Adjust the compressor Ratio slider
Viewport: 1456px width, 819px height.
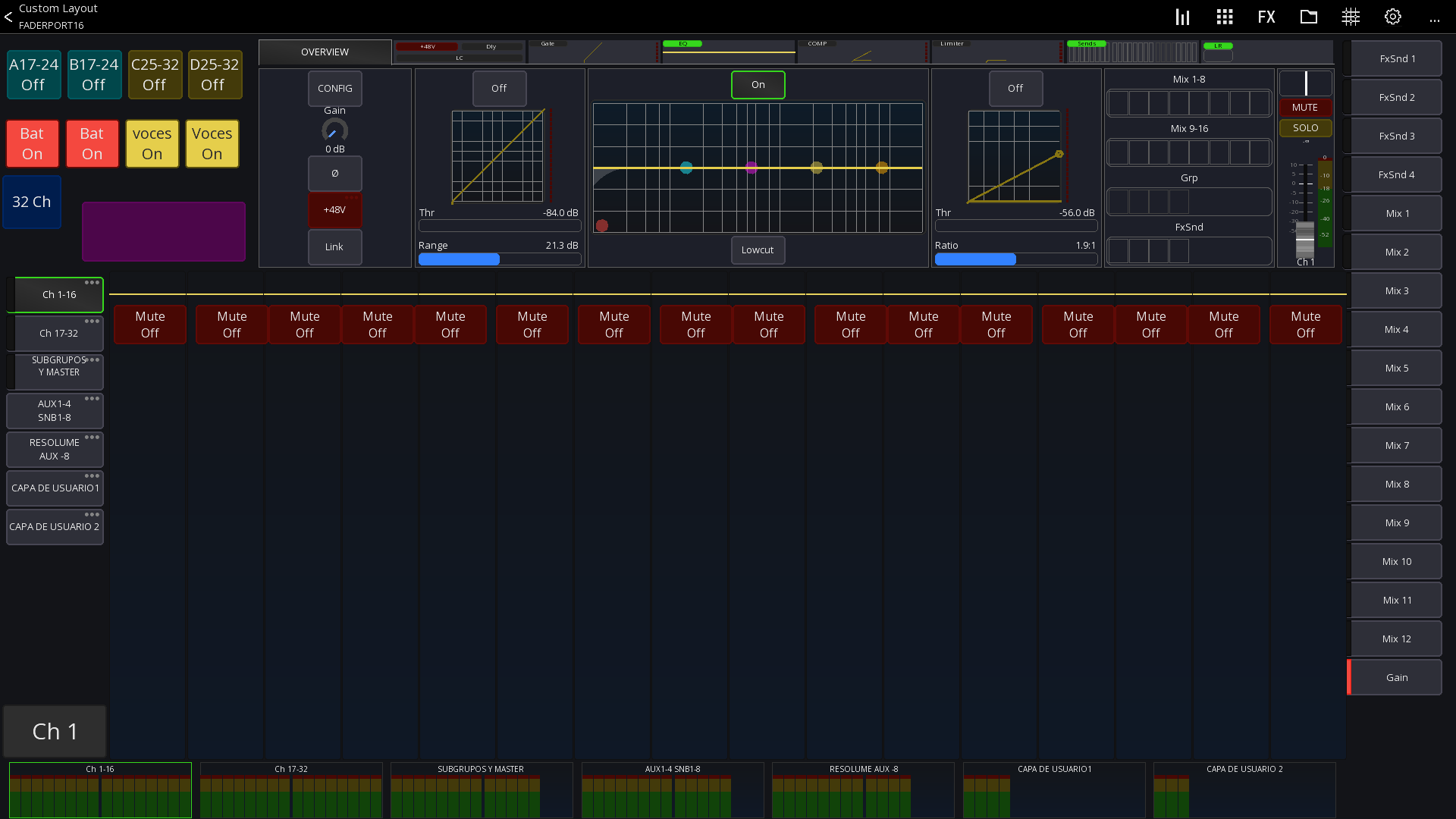click(1015, 259)
